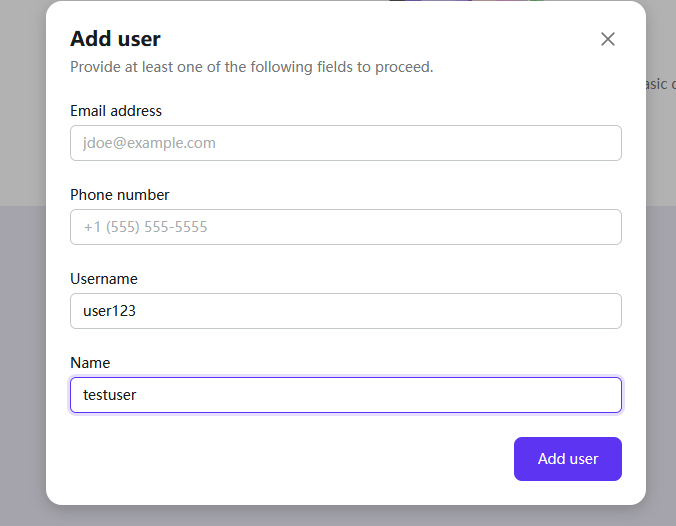This screenshot has width=676, height=526.
Task: Click the dimmed backdrop below the dialog
Action: (340, 516)
